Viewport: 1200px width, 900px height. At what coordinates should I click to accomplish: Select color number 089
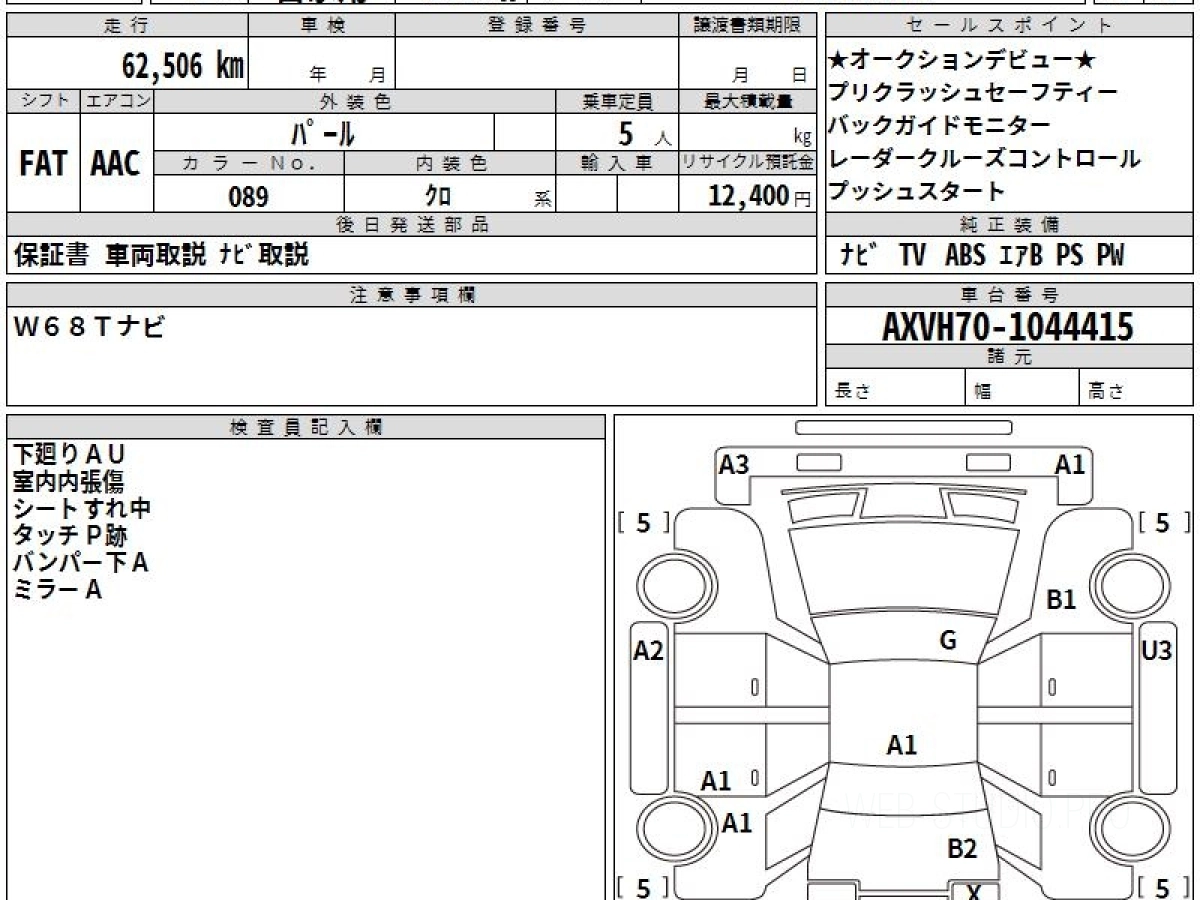249,196
